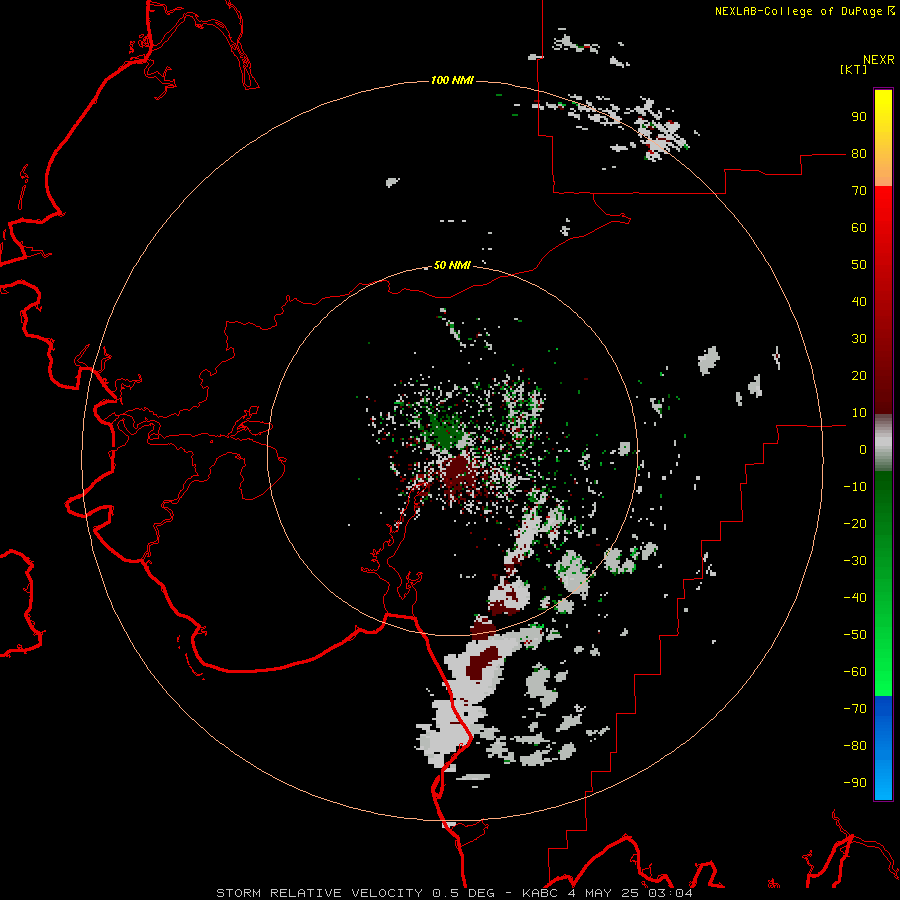The width and height of the screenshot is (900, 900).
Task: Select the -40 value on the velocity scale
Action: click(855, 598)
